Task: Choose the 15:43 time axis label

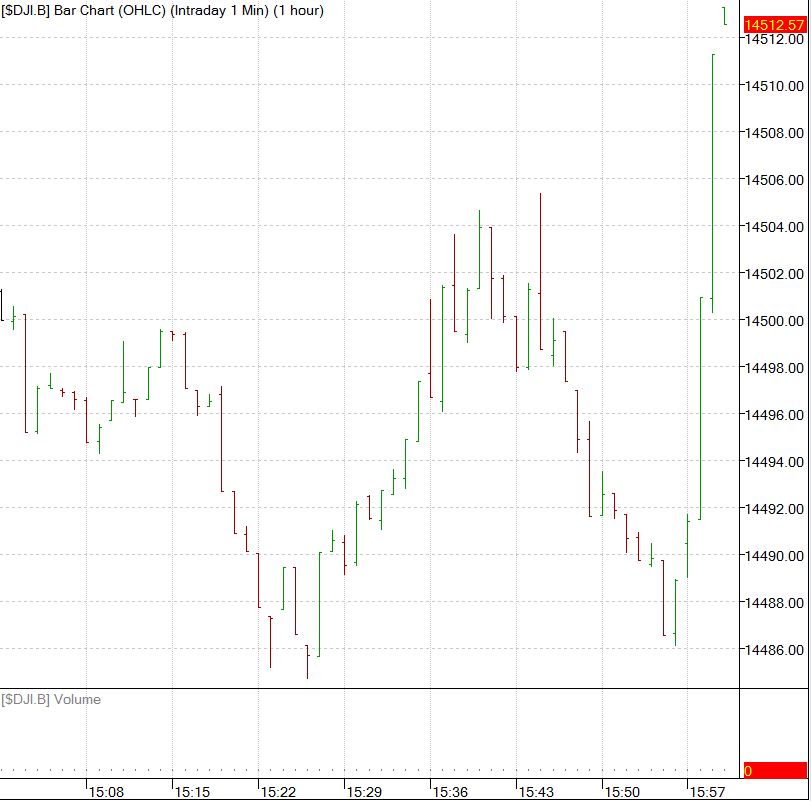Action: pos(536,792)
